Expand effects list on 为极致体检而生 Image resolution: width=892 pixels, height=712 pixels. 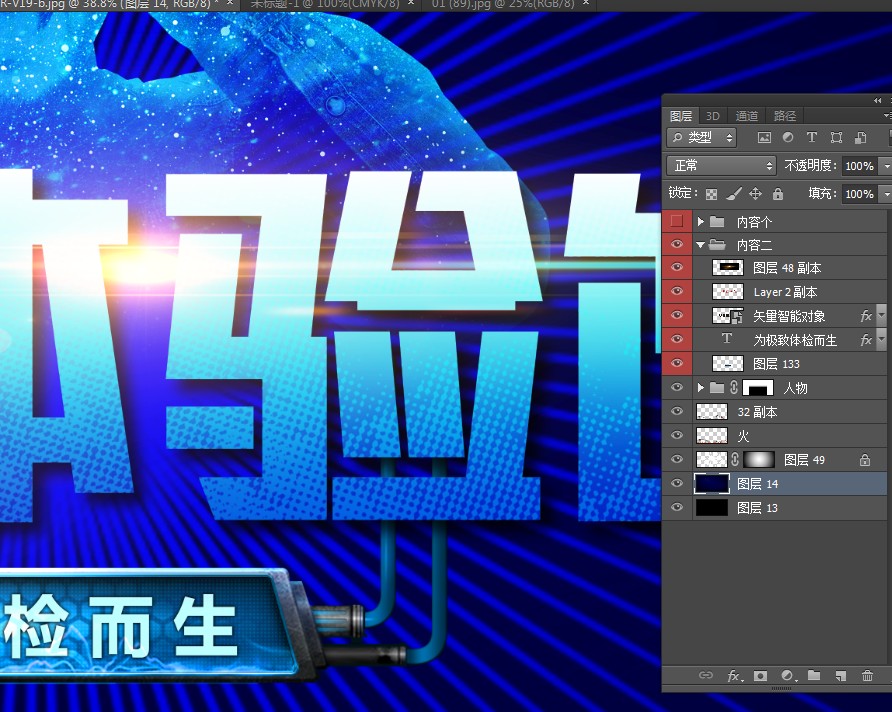[882, 340]
